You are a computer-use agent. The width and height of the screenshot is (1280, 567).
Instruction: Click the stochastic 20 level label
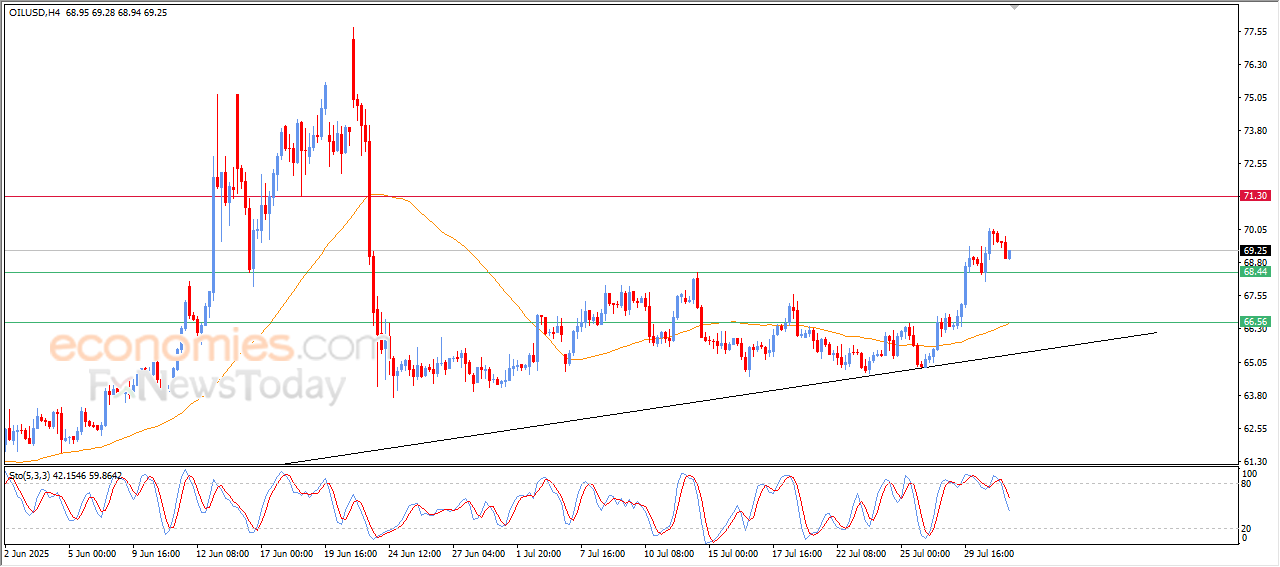[1246, 528]
